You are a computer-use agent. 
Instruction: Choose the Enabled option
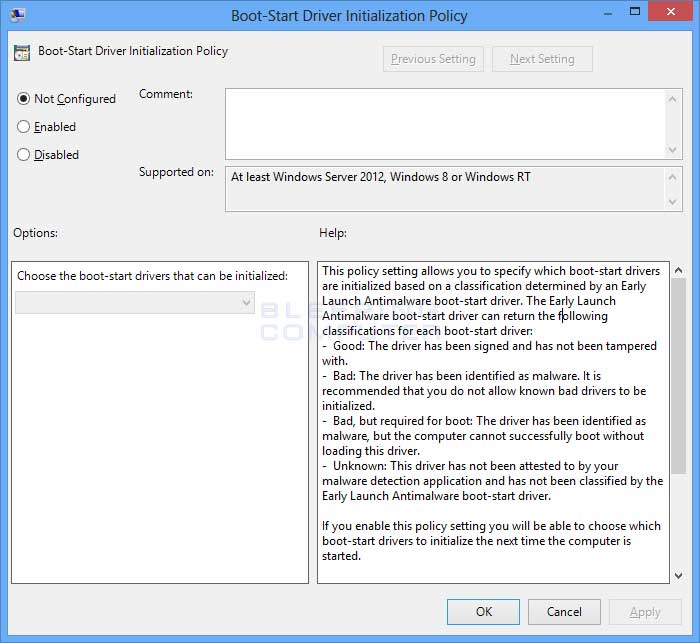[24, 127]
